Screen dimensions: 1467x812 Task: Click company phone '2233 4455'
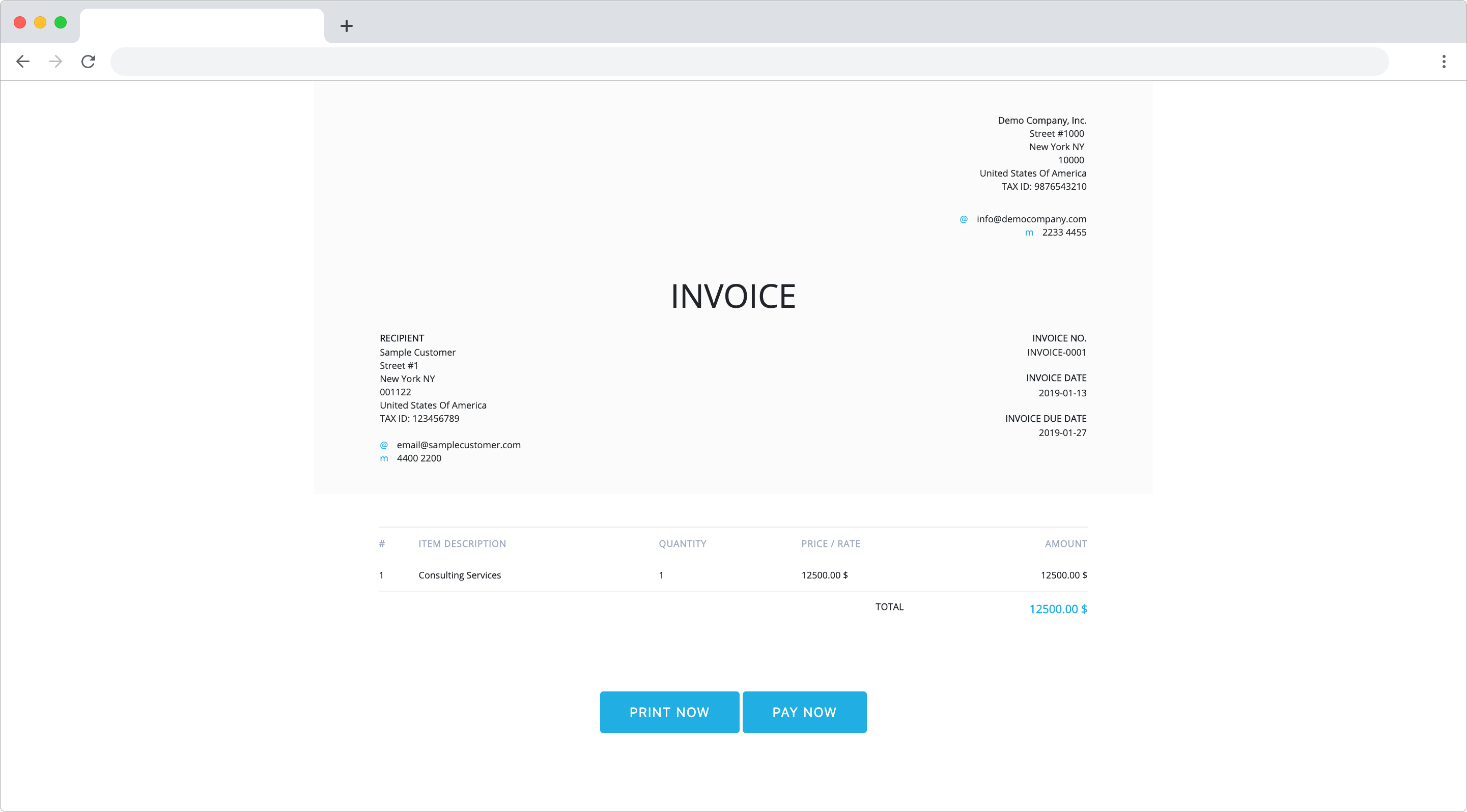click(x=1064, y=232)
